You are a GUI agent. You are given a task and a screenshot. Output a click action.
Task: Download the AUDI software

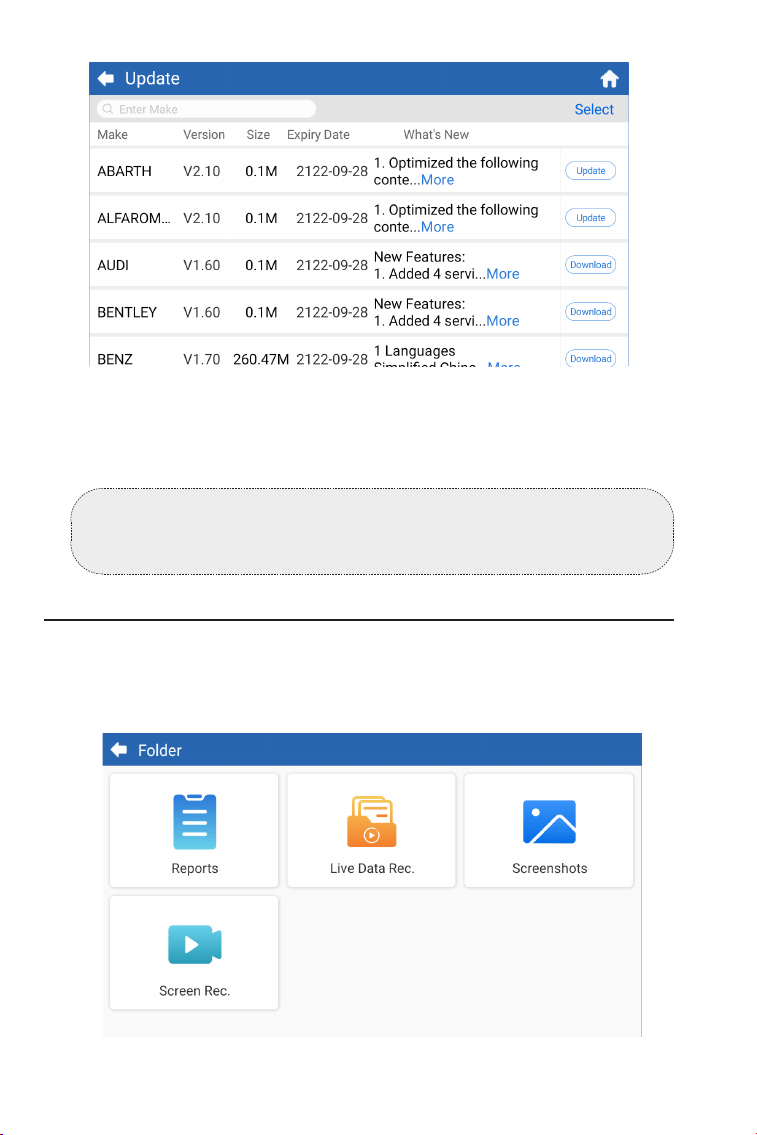[x=591, y=265]
